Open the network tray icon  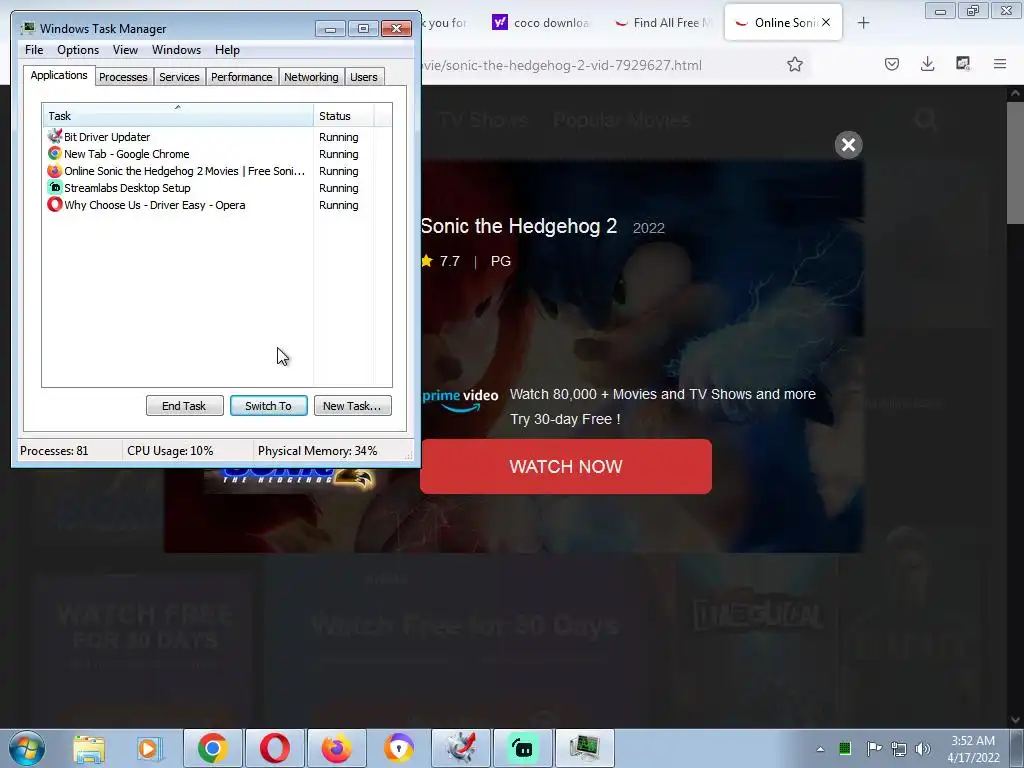click(899, 748)
